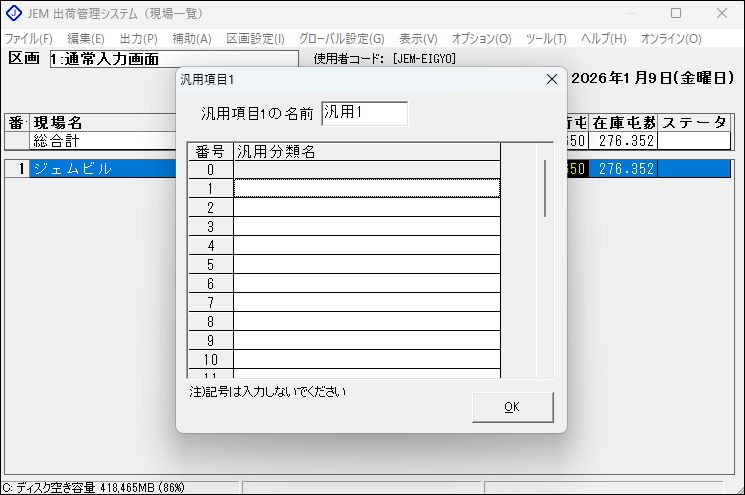Open the ファイル(F) menu
The height and width of the screenshot is (495, 745).
29,38
